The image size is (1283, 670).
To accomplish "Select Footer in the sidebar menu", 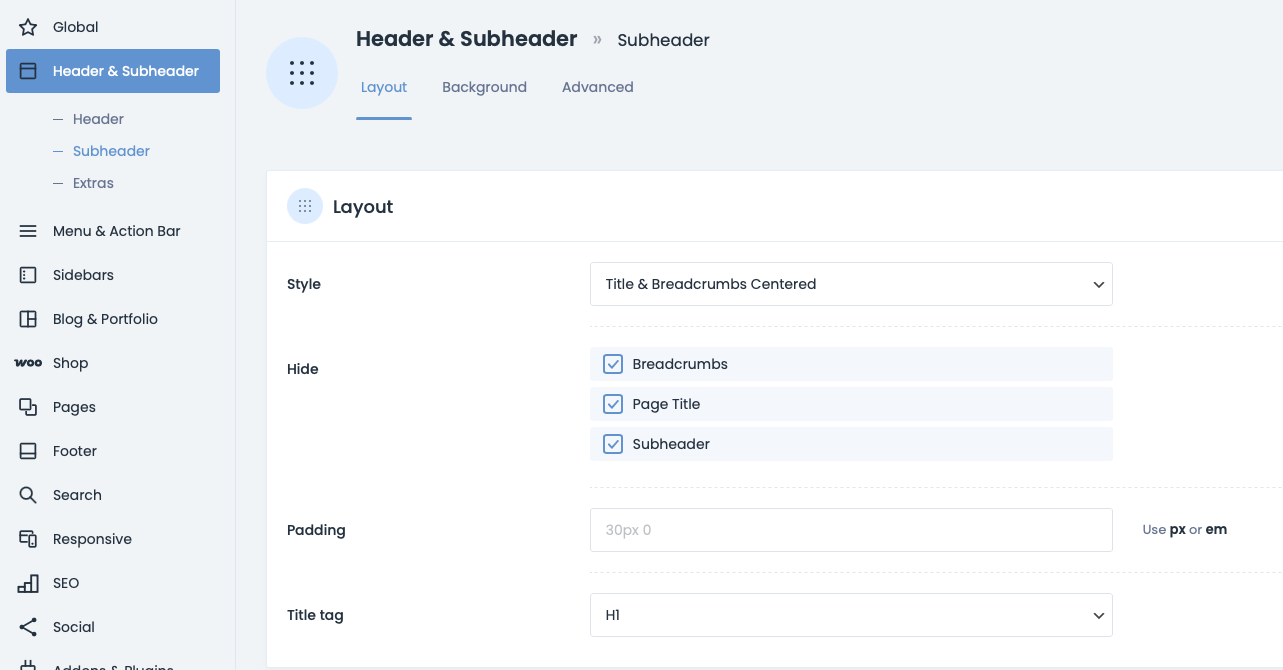I will coord(75,451).
